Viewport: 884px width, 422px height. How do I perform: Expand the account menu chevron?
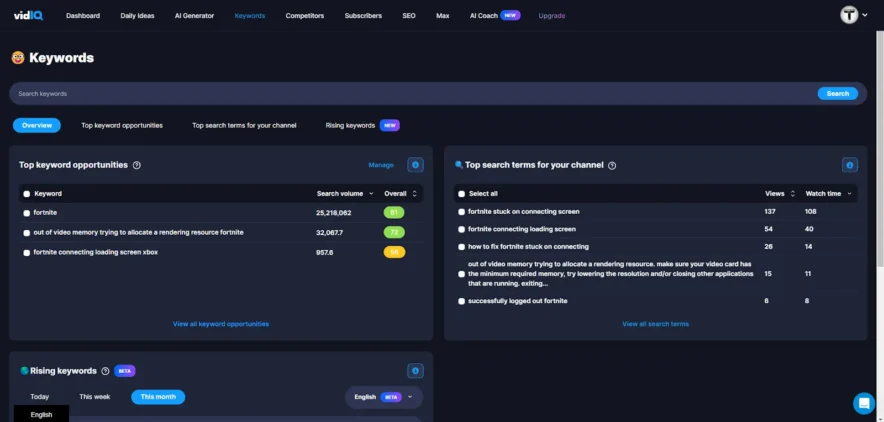[x=865, y=15]
